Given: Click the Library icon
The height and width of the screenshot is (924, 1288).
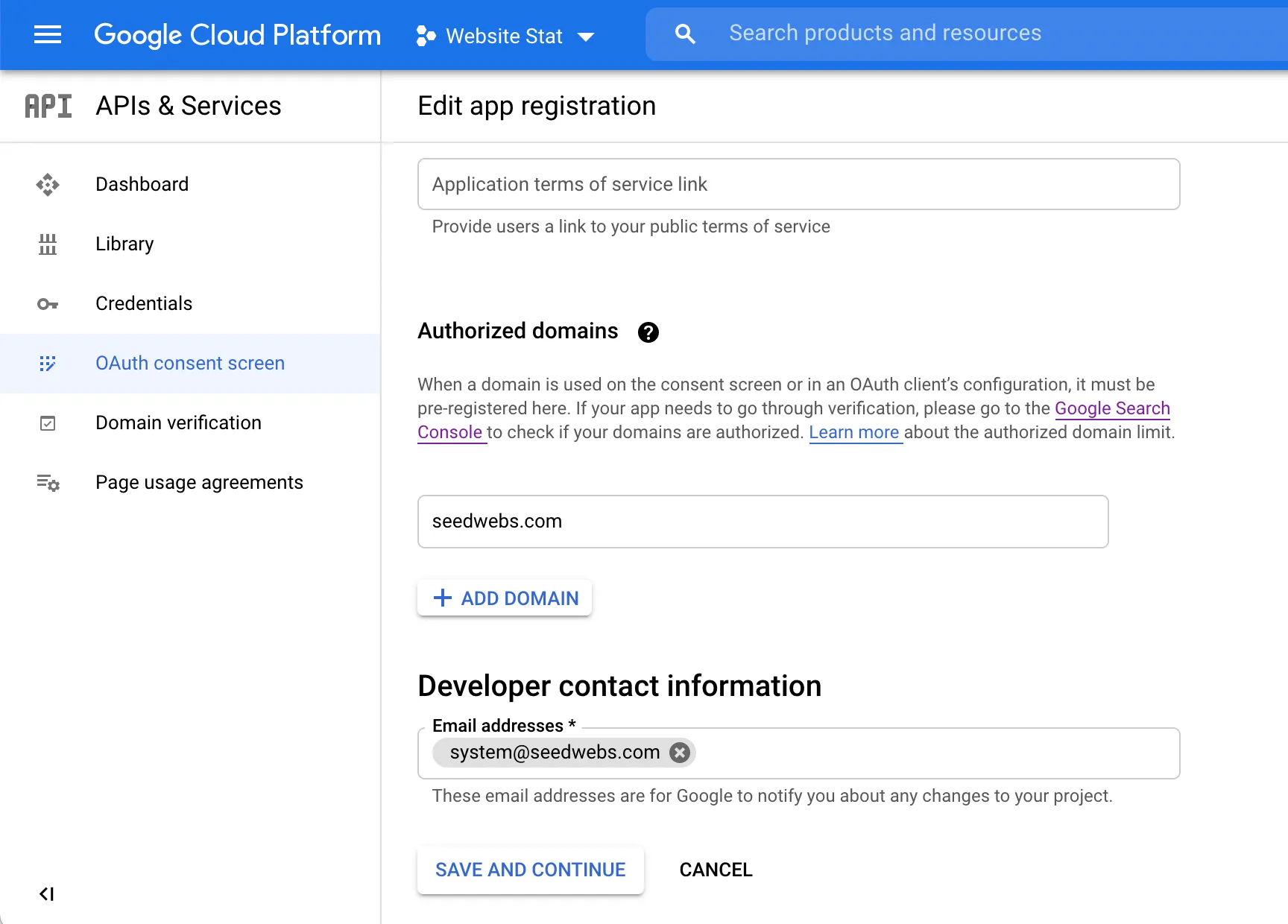Looking at the screenshot, I should pos(47,244).
